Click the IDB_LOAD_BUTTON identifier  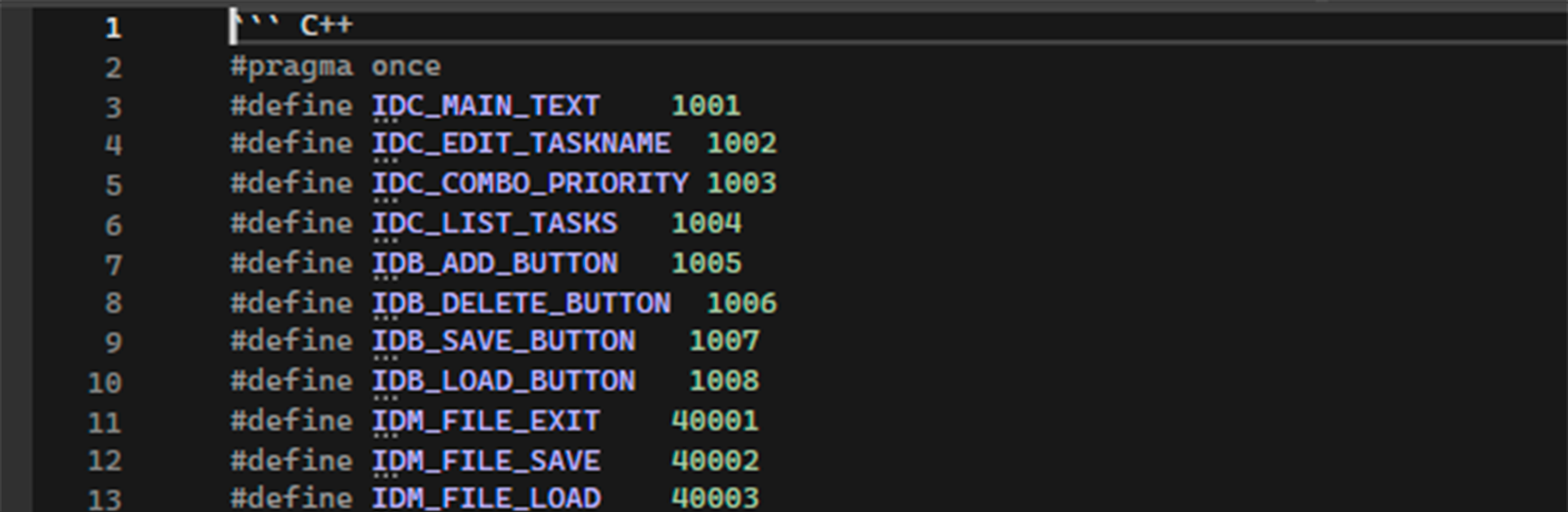point(503,382)
